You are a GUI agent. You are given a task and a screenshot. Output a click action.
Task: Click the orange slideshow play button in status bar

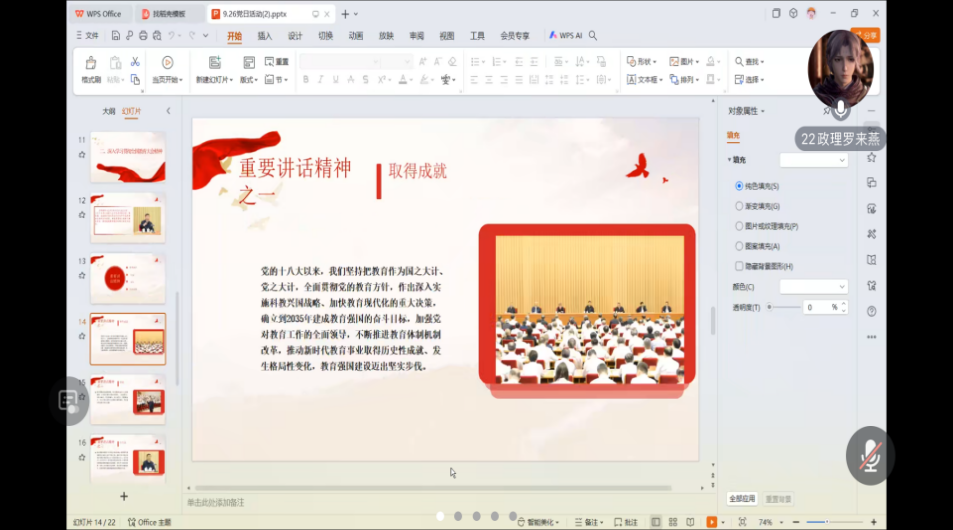coord(712,522)
